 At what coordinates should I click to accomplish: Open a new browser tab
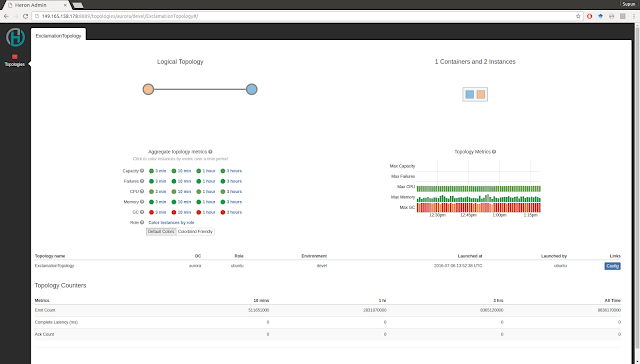pyautogui.click(x=78, y=5)
